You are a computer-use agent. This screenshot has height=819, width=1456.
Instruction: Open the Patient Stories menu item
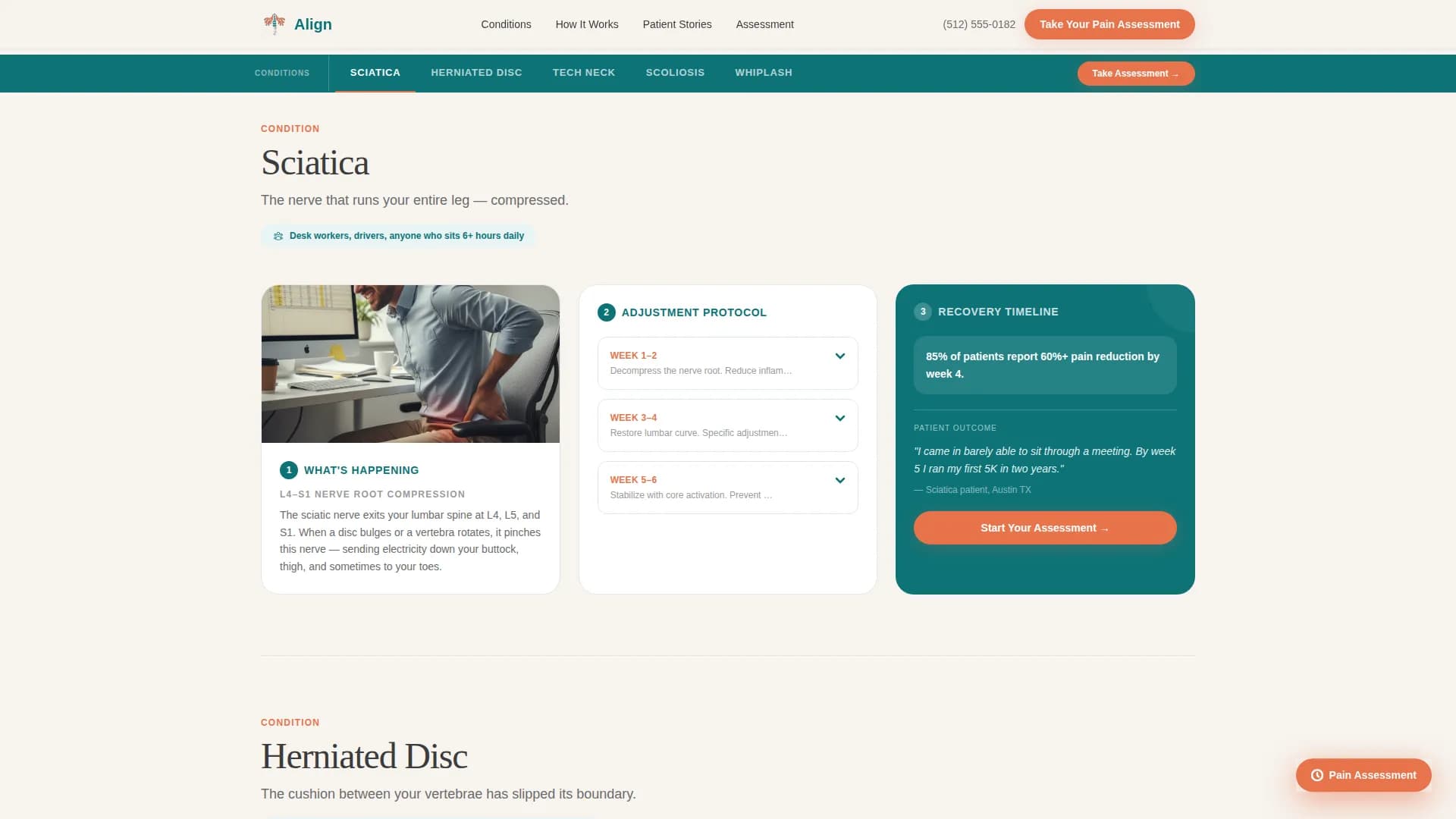pyautogui.click(x=676, y=24)
